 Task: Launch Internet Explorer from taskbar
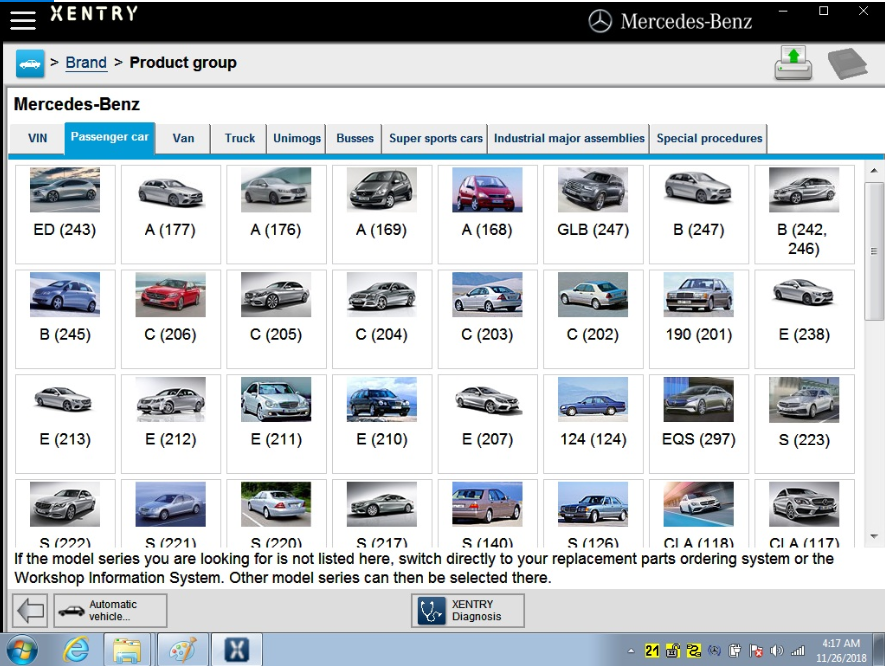pos(75,650)
